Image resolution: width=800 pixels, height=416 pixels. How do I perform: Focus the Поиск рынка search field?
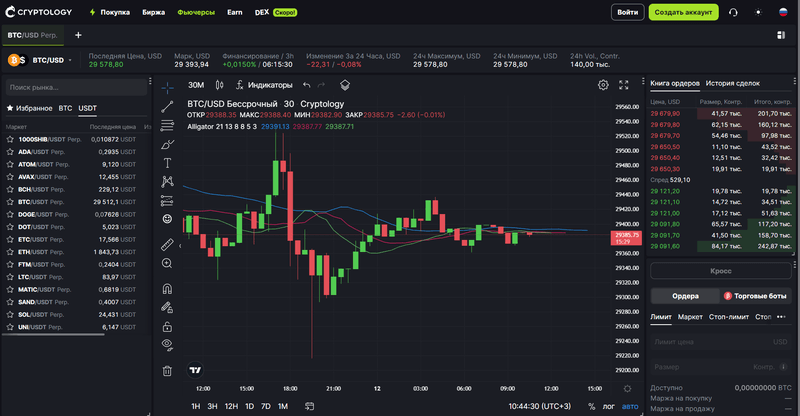[x=76, y=87]
